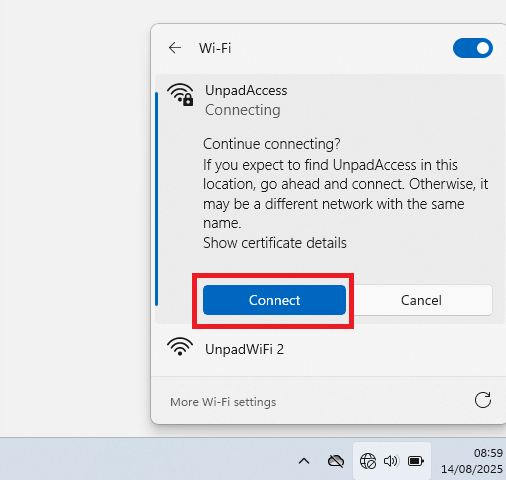Click the Continue connecting? prompt text
Screen dimensions: 506x480
[x=272, y=144]
